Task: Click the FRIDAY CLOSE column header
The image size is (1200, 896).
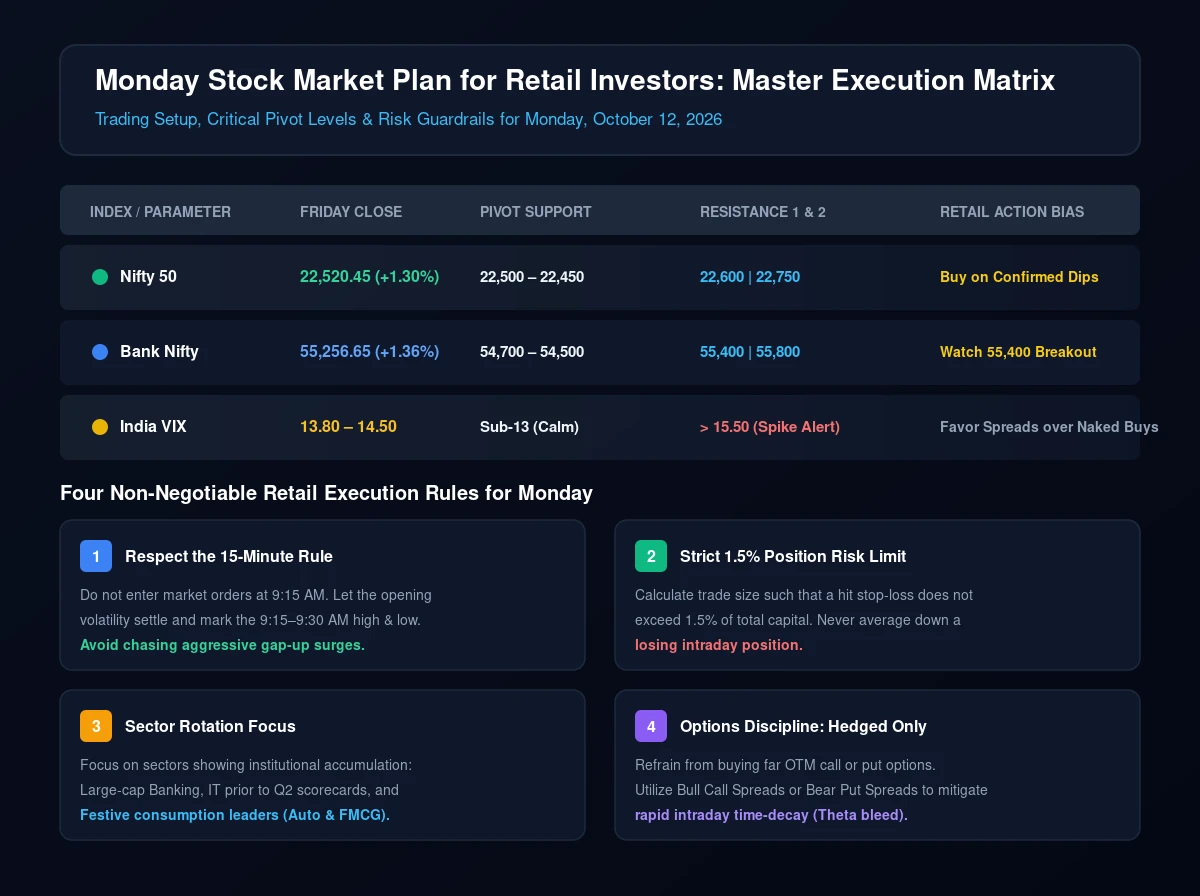Action: 351,212
